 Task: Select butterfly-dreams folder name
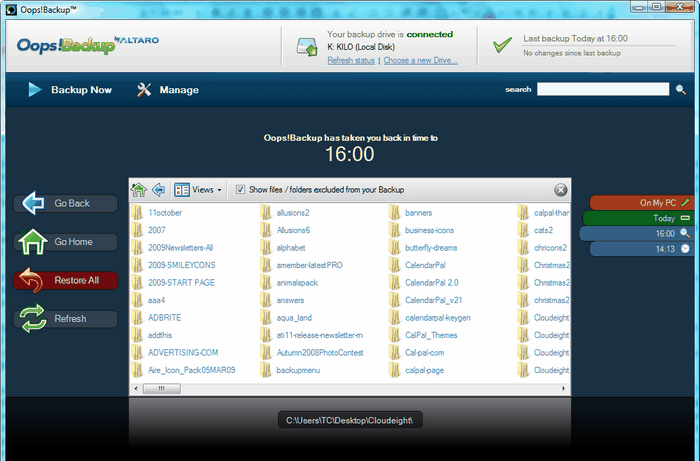pos(431,248)
